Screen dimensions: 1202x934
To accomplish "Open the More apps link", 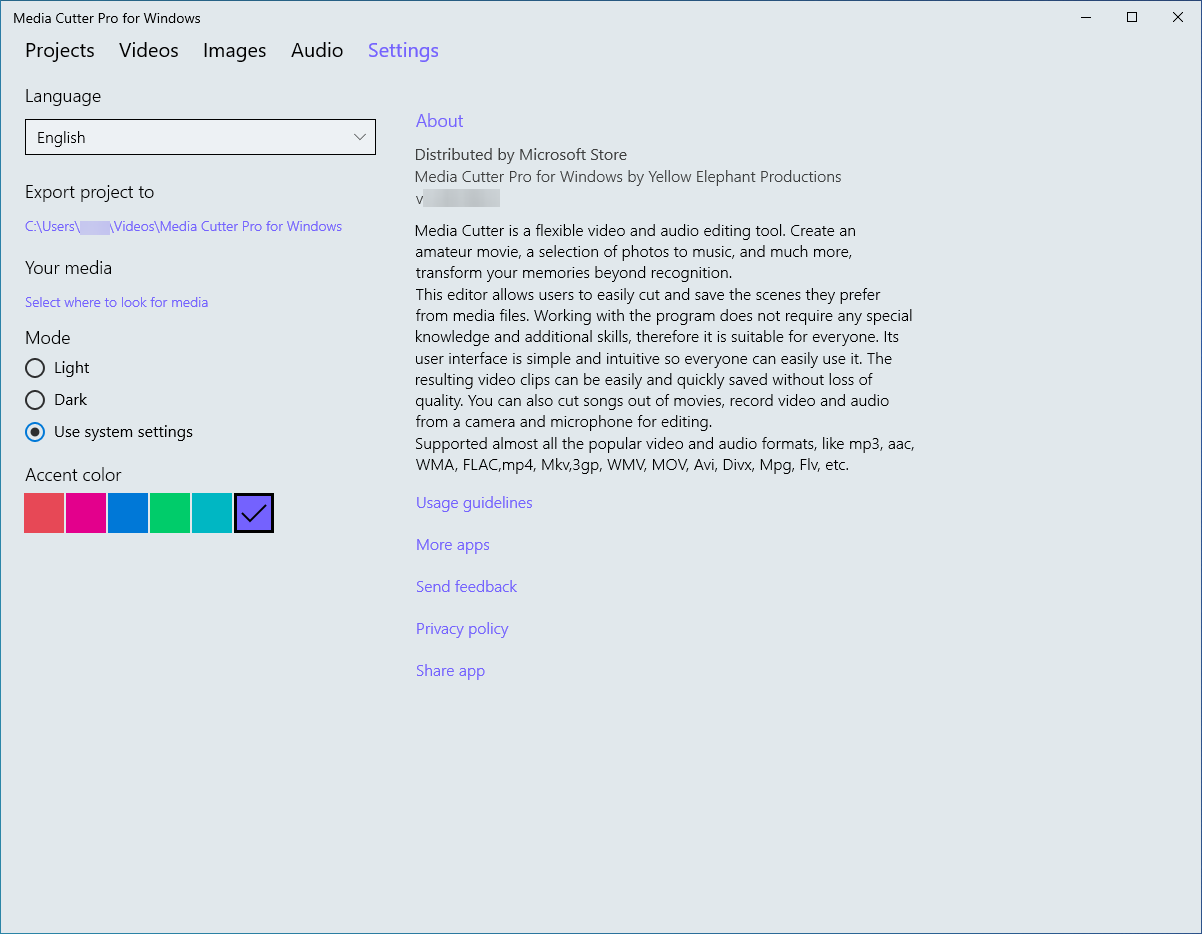I will coord(453,544).
